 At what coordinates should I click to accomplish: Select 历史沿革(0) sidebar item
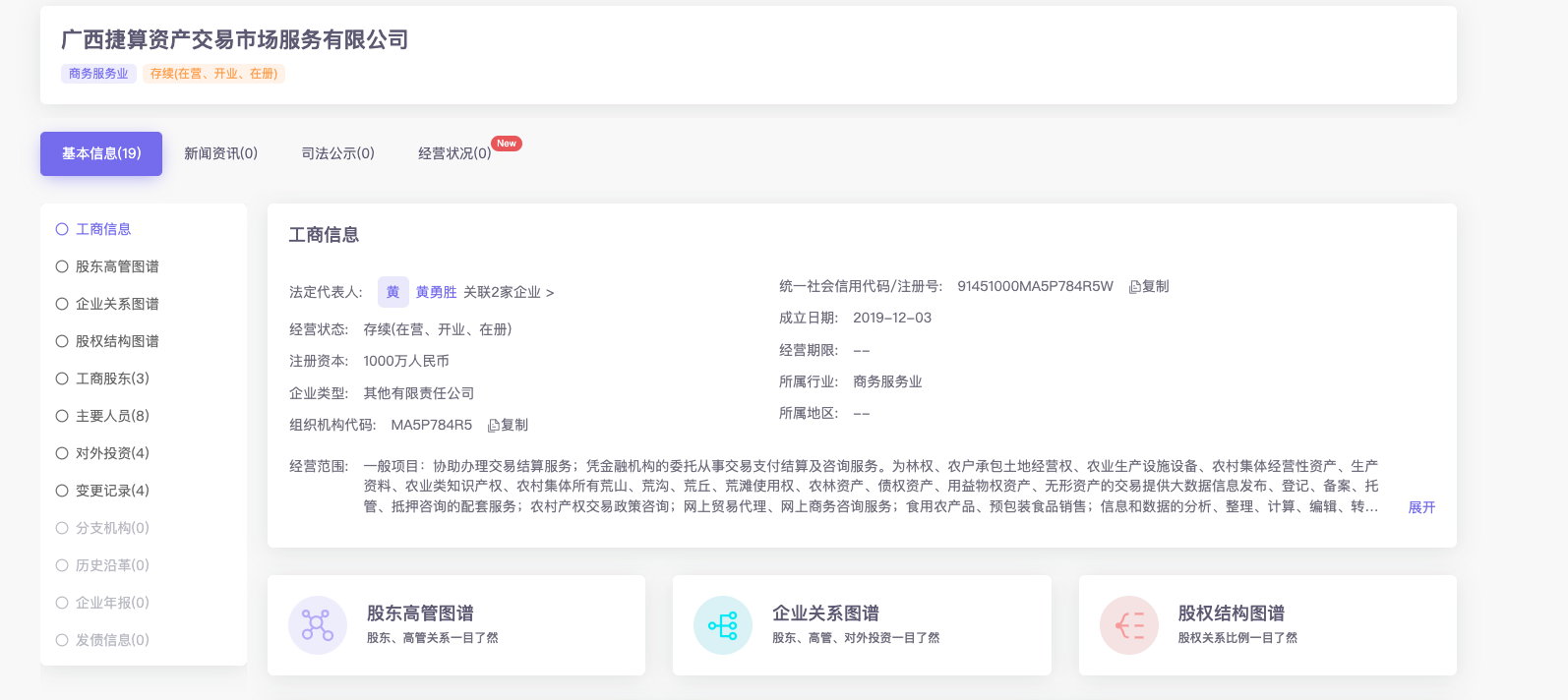coord(102,565)
